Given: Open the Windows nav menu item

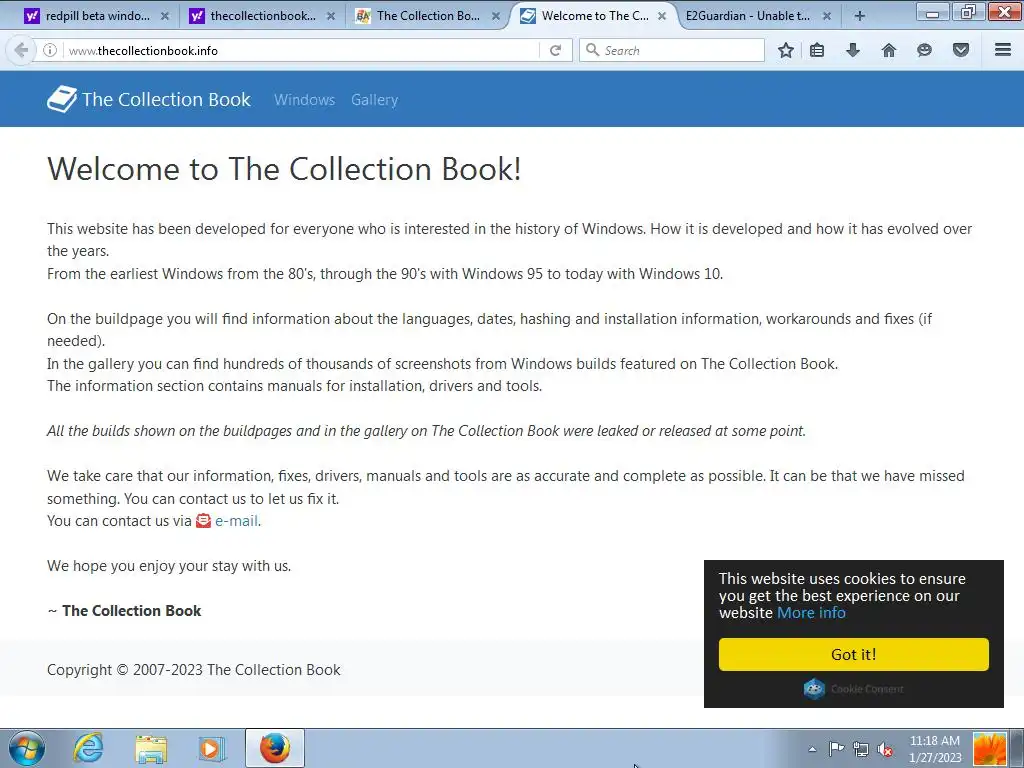Looking at the screenshot, I should (304, 100).
